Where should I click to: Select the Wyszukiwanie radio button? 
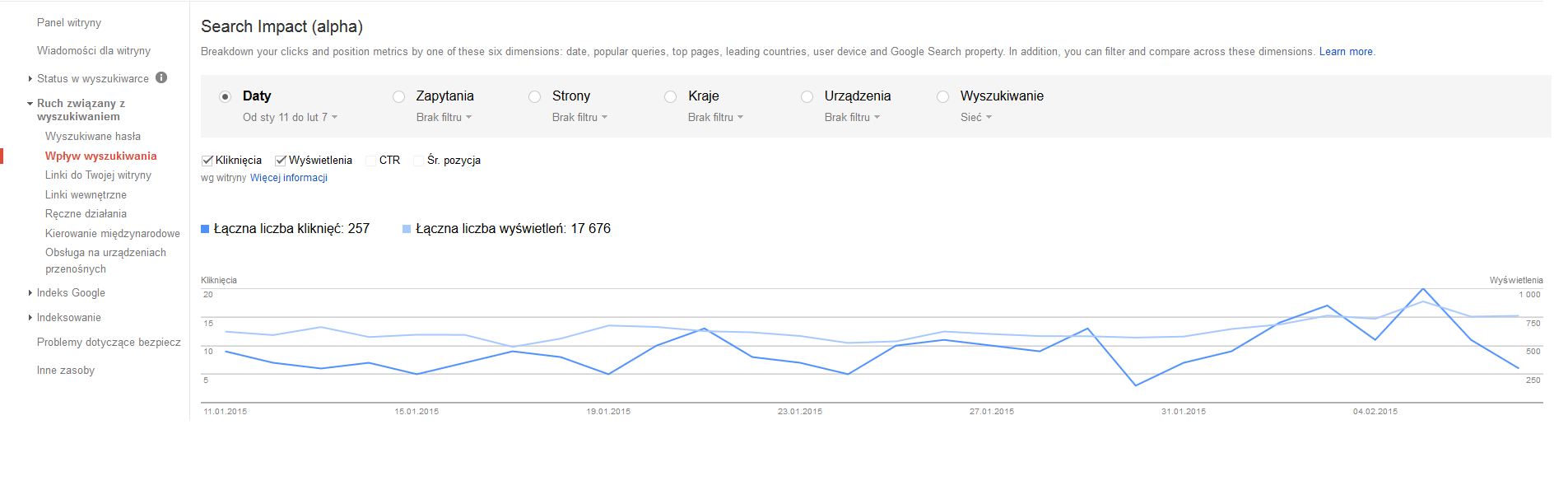pyautogui.click(x=942, y=96)
